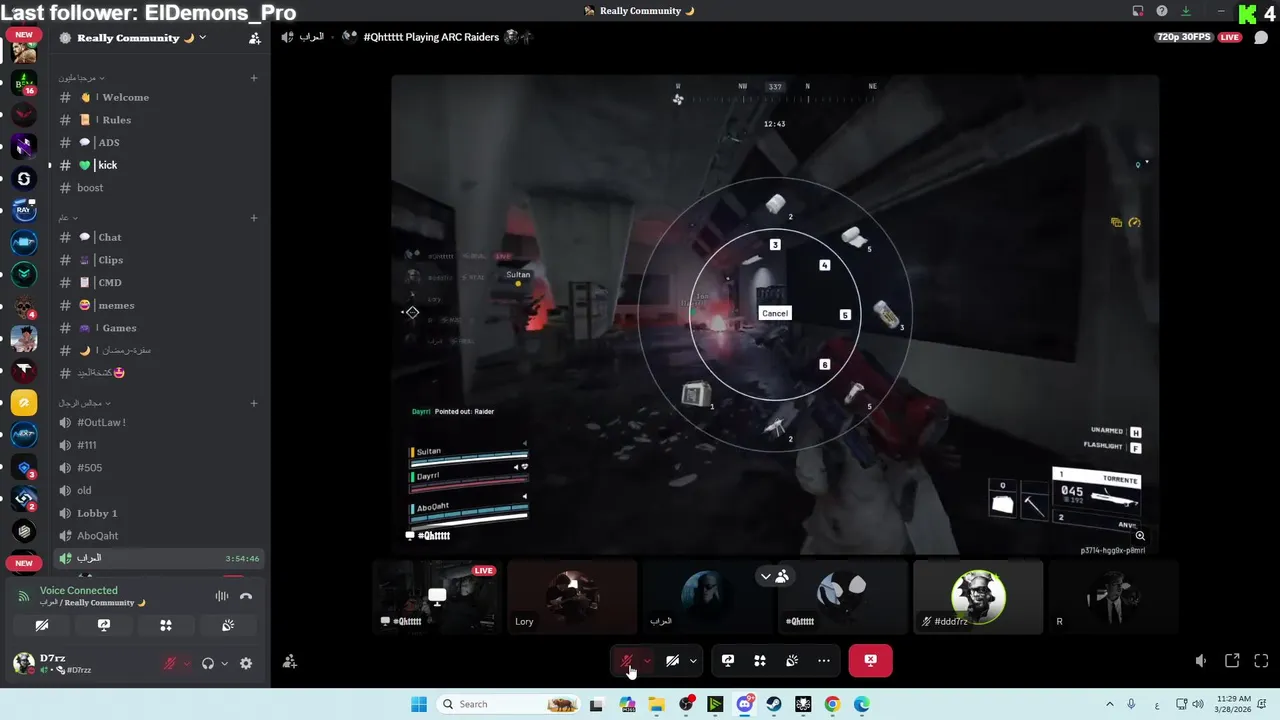
Task: Select the #Qhttttt LIVE stream tile
Action: 436,597
